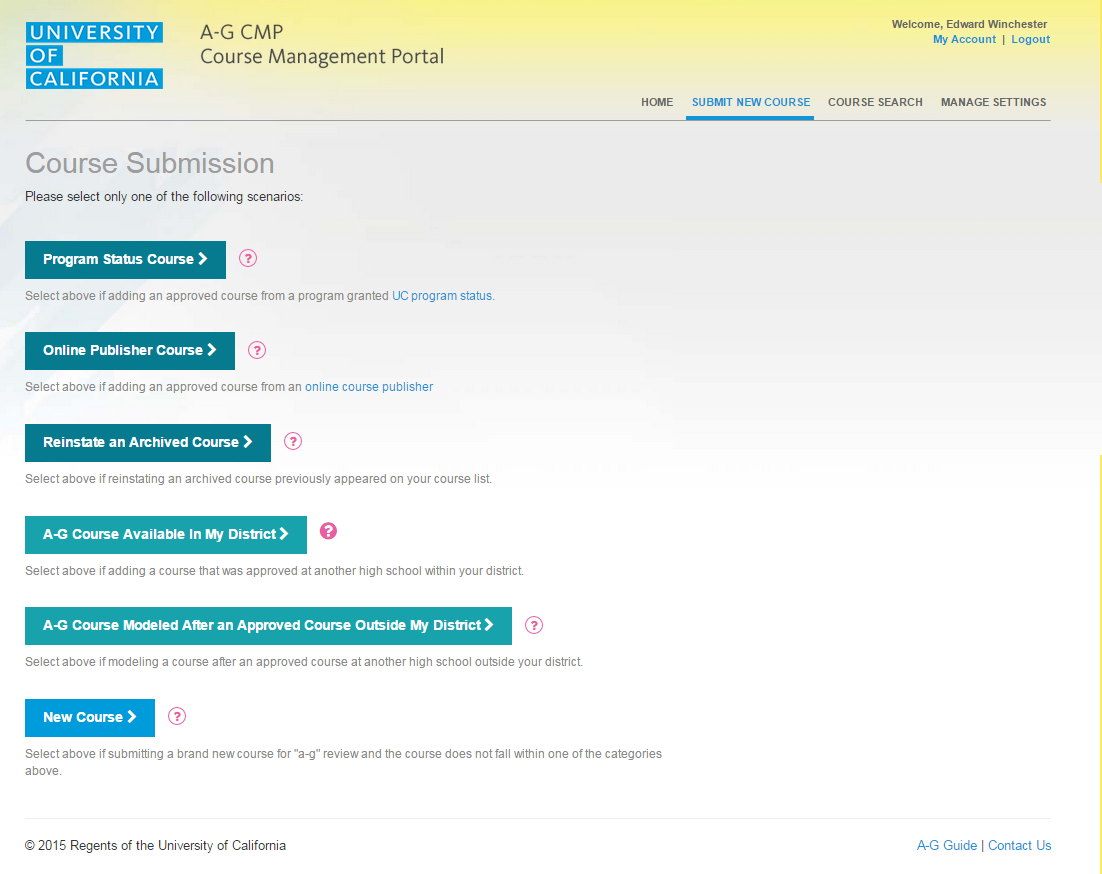Choose A-G Course Available In My District
Viewport: 1102px width, 874px height.
coord(166,535)
